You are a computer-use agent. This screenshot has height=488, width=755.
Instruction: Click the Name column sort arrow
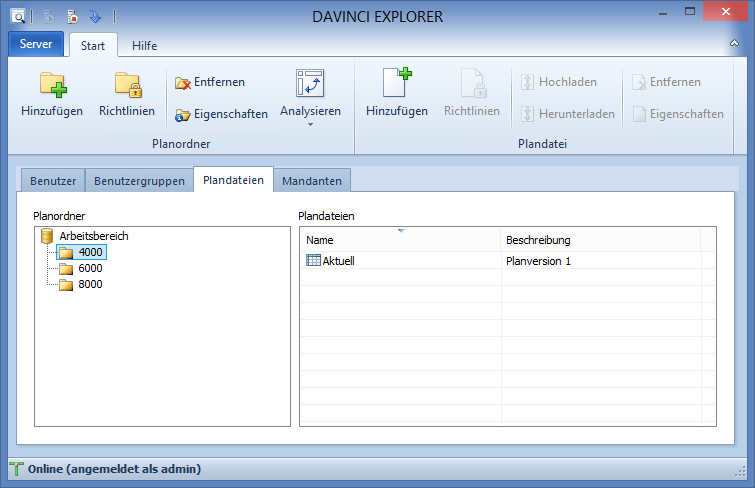click(401, 231)
